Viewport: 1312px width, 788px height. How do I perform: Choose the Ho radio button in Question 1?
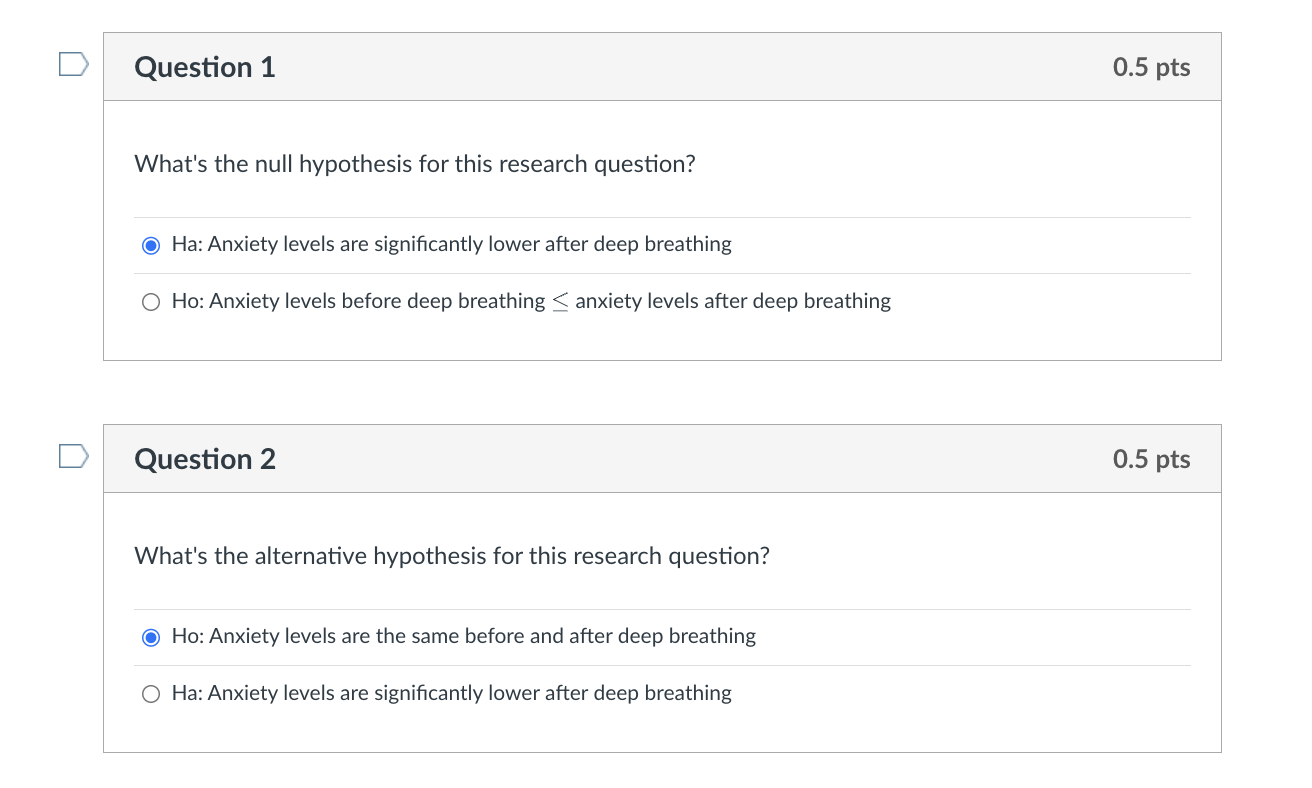[x=151, y=302]
